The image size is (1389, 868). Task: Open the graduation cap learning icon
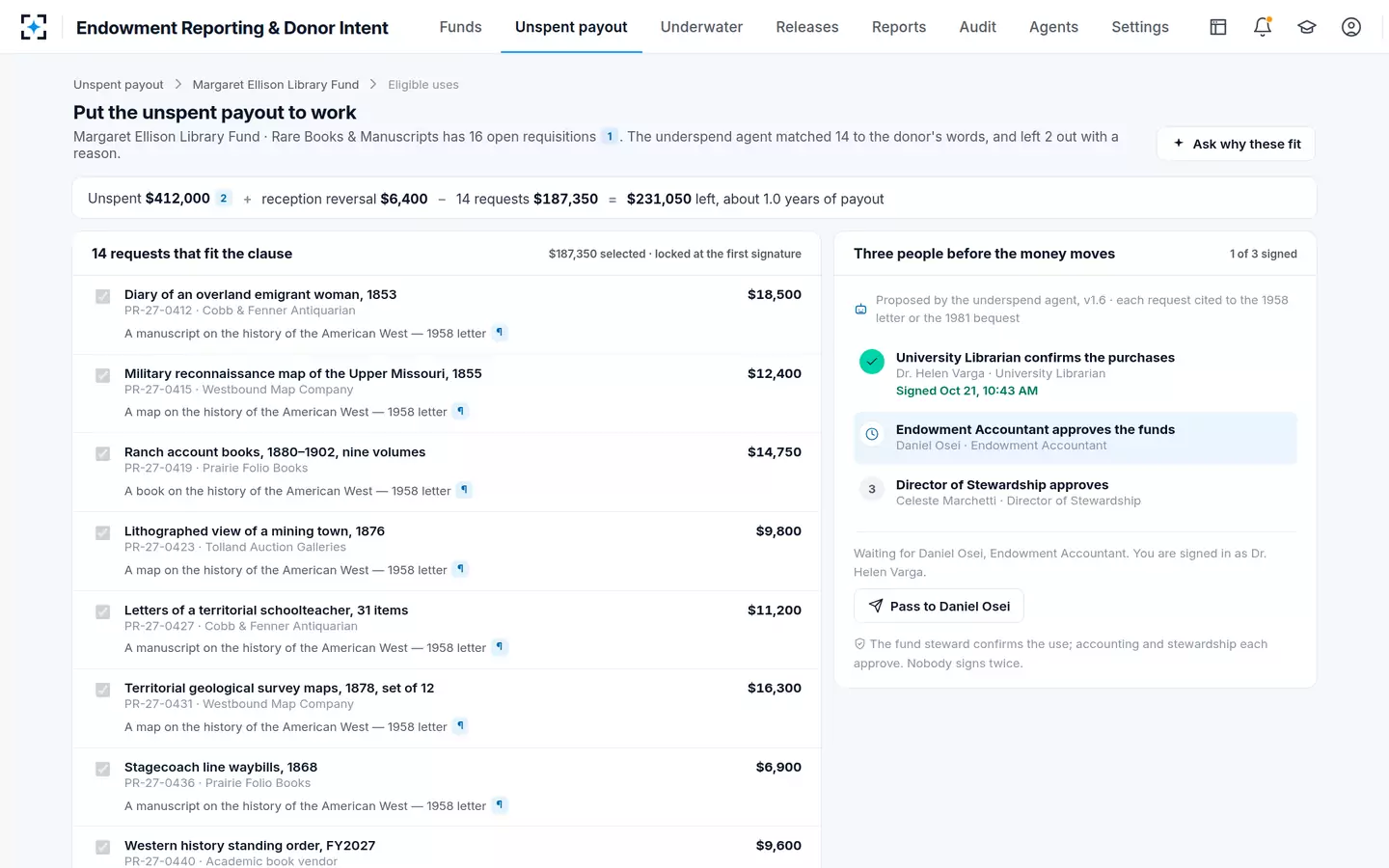coord(1307,27)
